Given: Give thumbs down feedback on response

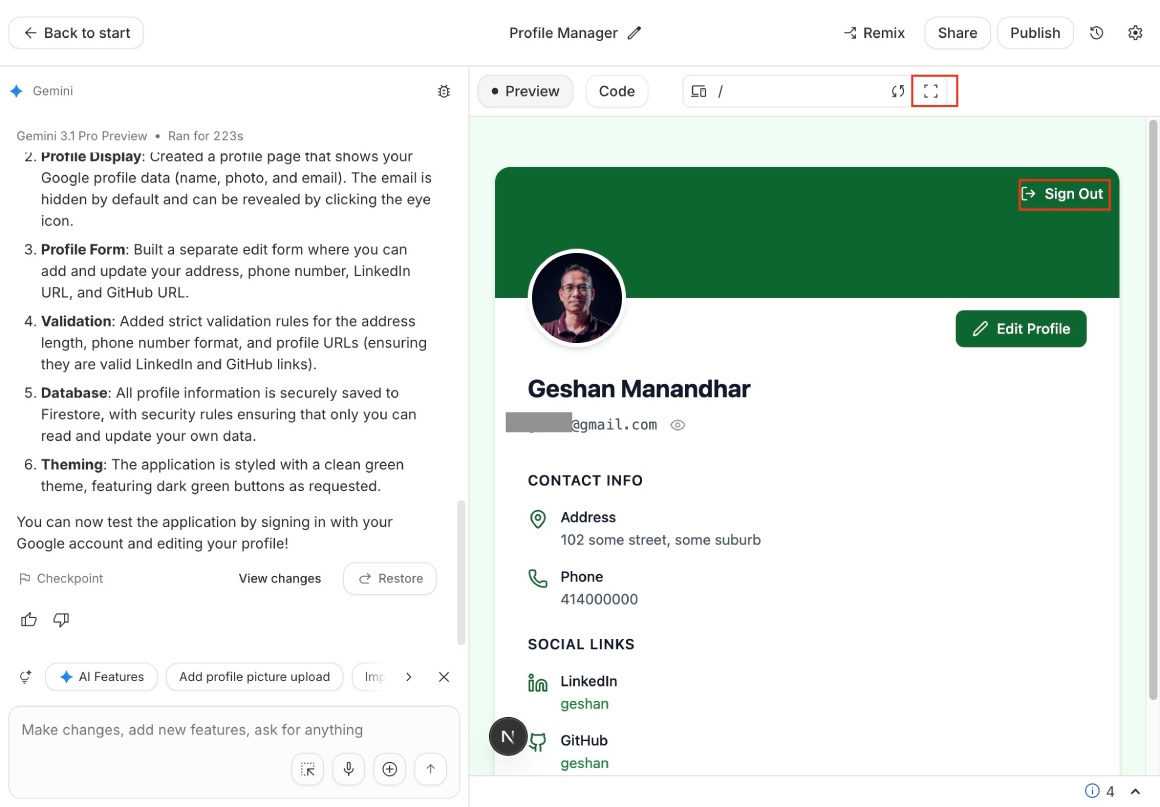Looking at the screenshot, I should pos(60,619).
